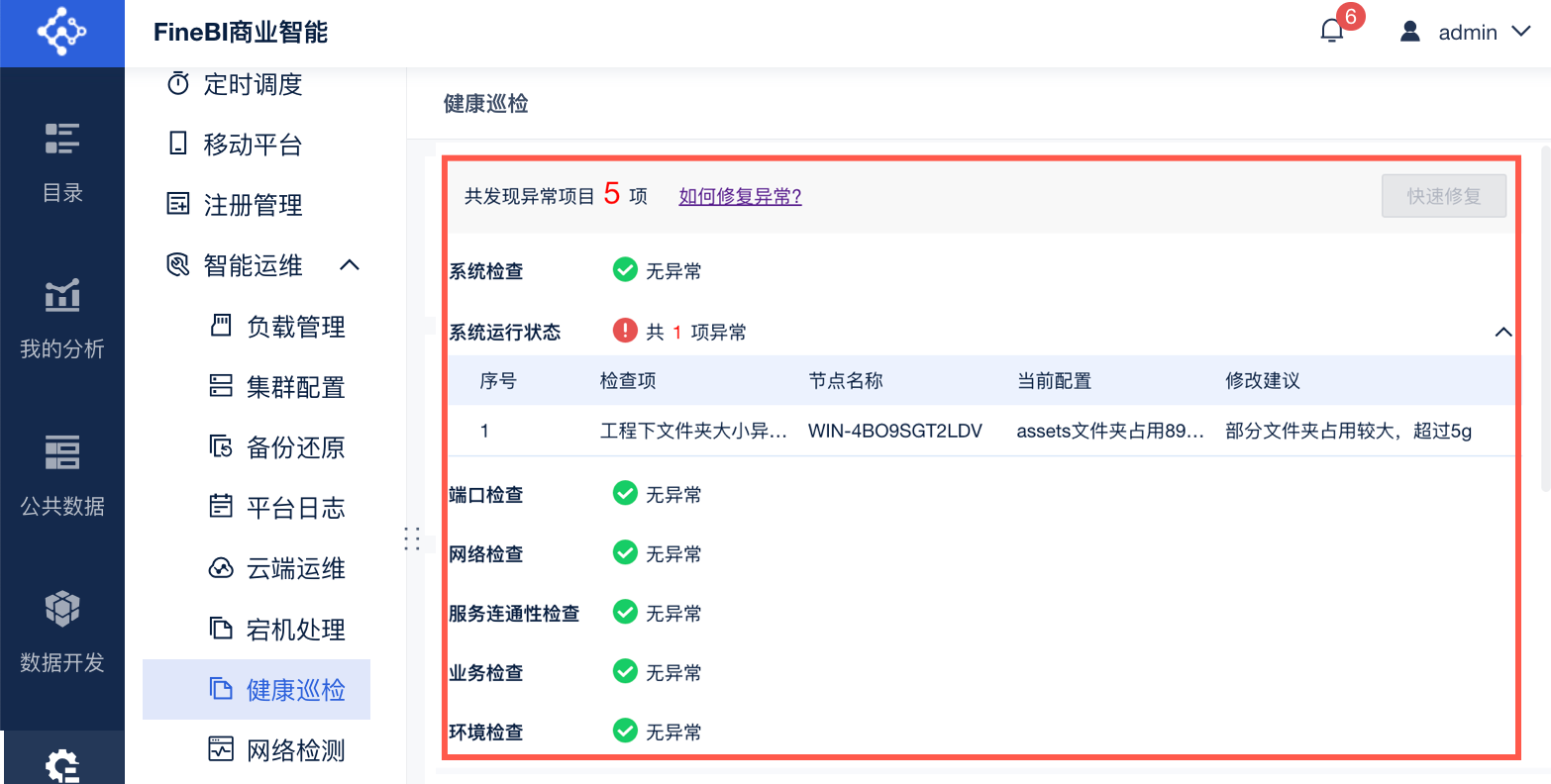Click the panel divider drag handle
Viewport: 1551px width, 784px height.
tap(413, 539)
